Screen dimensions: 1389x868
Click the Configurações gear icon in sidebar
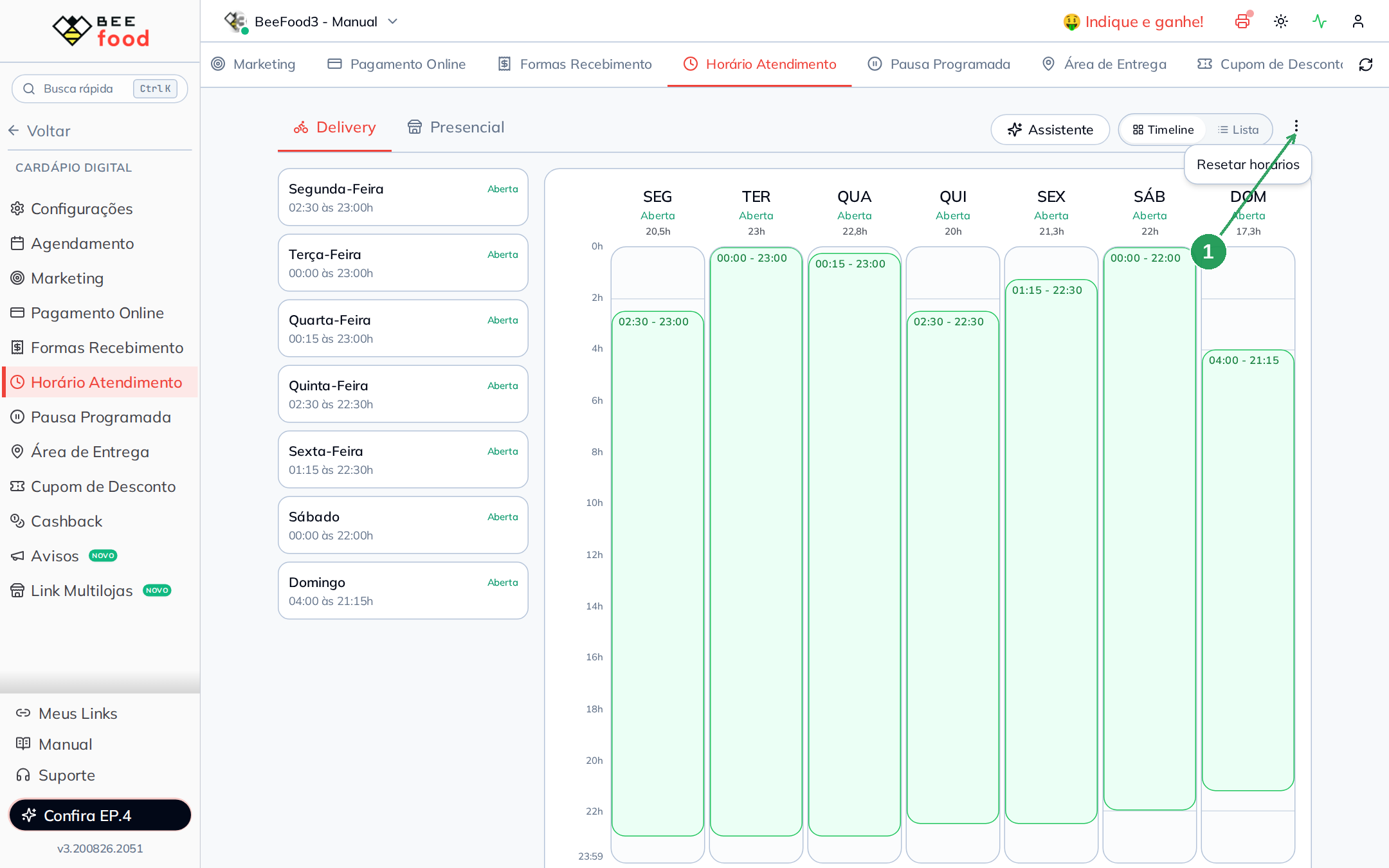[17, 208]
